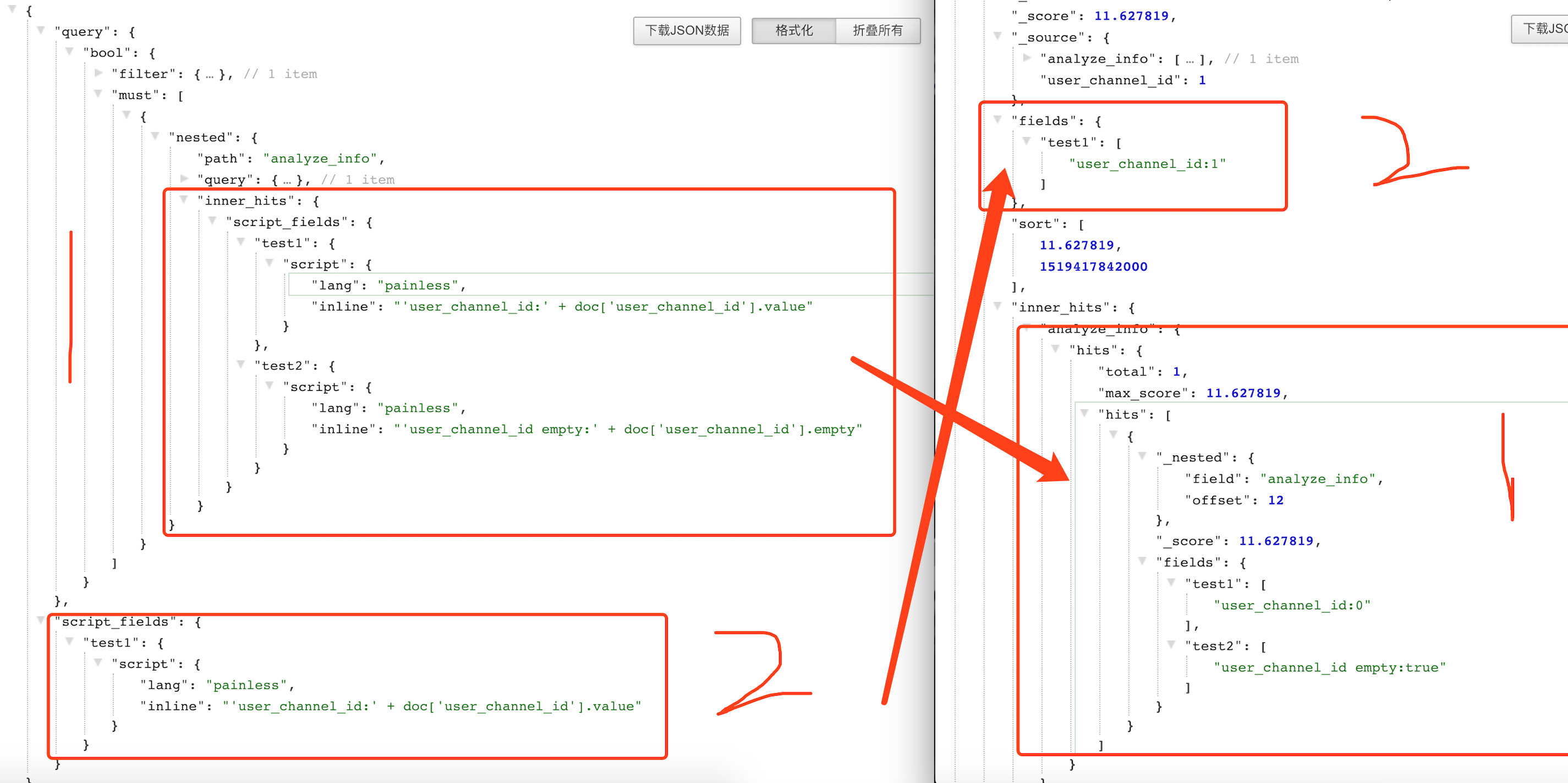The image size is (1568, 783).
Task: Click the 格式化 button
Action: point(794,30)
